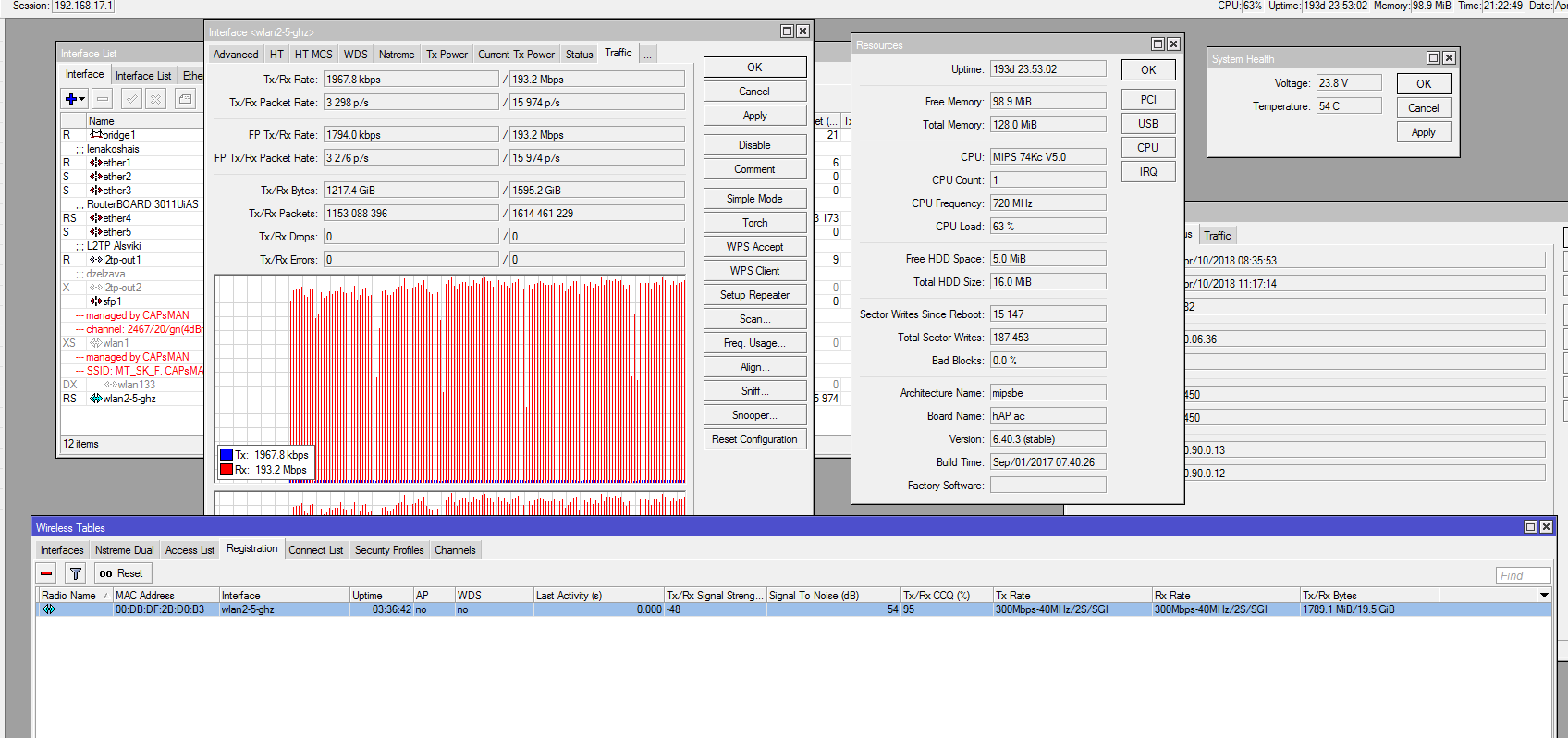The height and width of the screenshot is (738, 1568).
Task: Open the column chooser dropdown in Wireless Tables
Action: pyautogui.click(x=1544, y=596)
